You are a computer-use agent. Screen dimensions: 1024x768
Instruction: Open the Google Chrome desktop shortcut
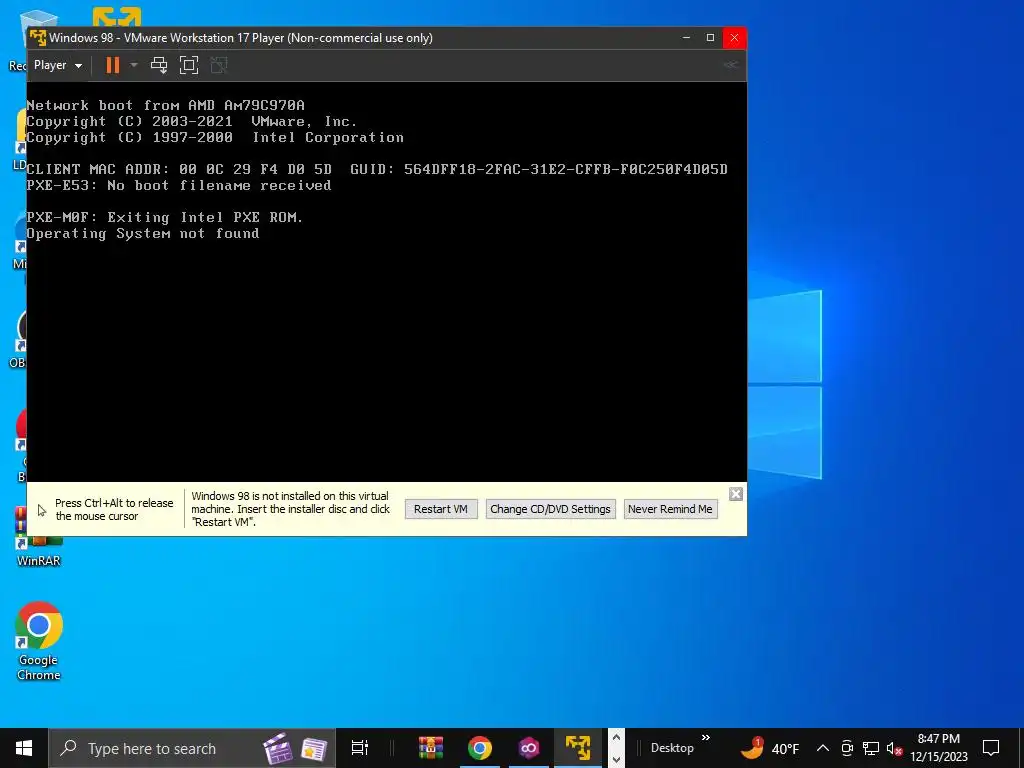point(39,641)
